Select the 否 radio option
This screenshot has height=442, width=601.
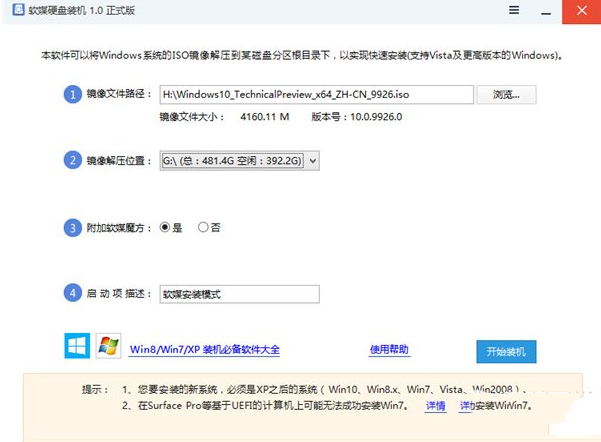pos(203,227)
